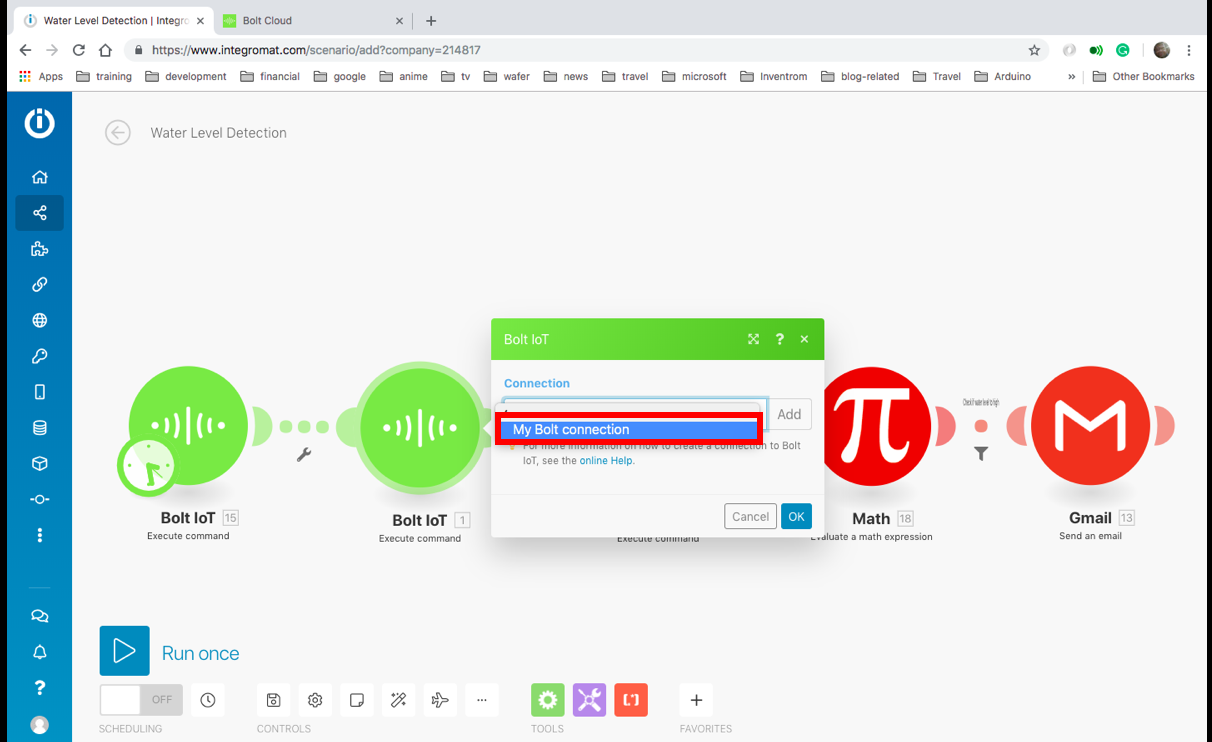The height and width of the screenshot is (742, 1212).
Task: Open the Scenarios section in the left sidebar
Action: pos(39,213)
